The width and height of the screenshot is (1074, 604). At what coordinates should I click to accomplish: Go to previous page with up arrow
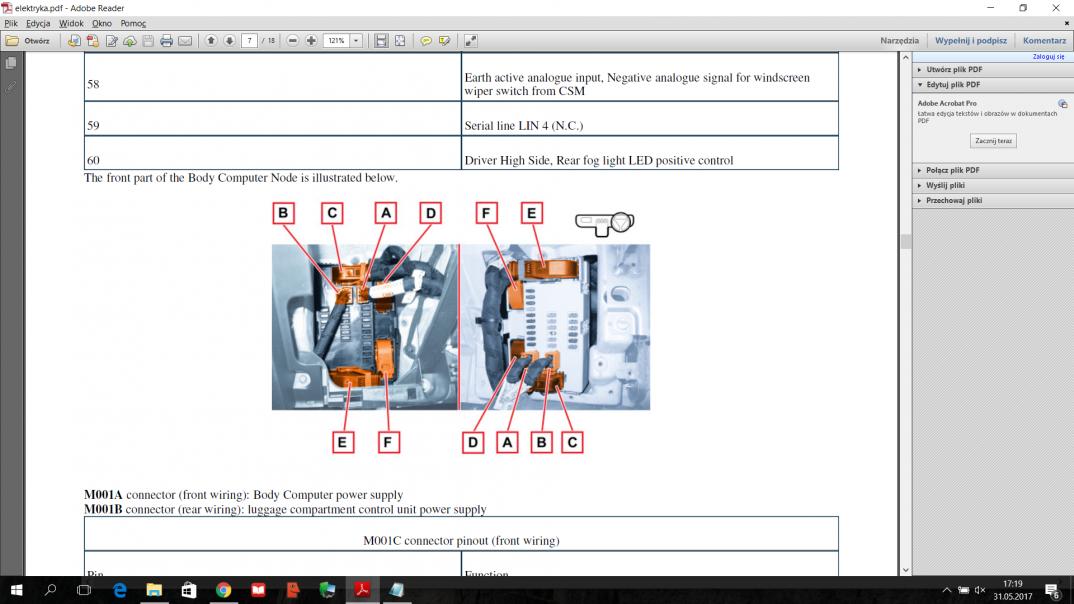click(211, 41)
